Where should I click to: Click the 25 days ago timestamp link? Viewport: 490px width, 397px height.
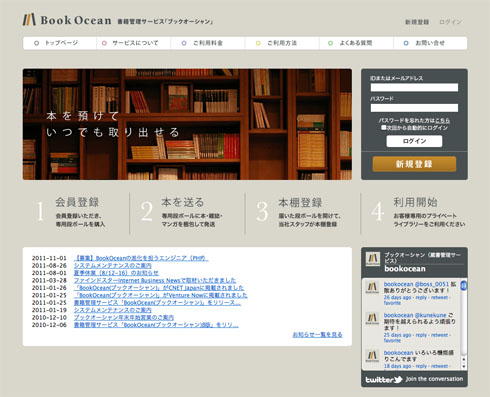[397, 335]
